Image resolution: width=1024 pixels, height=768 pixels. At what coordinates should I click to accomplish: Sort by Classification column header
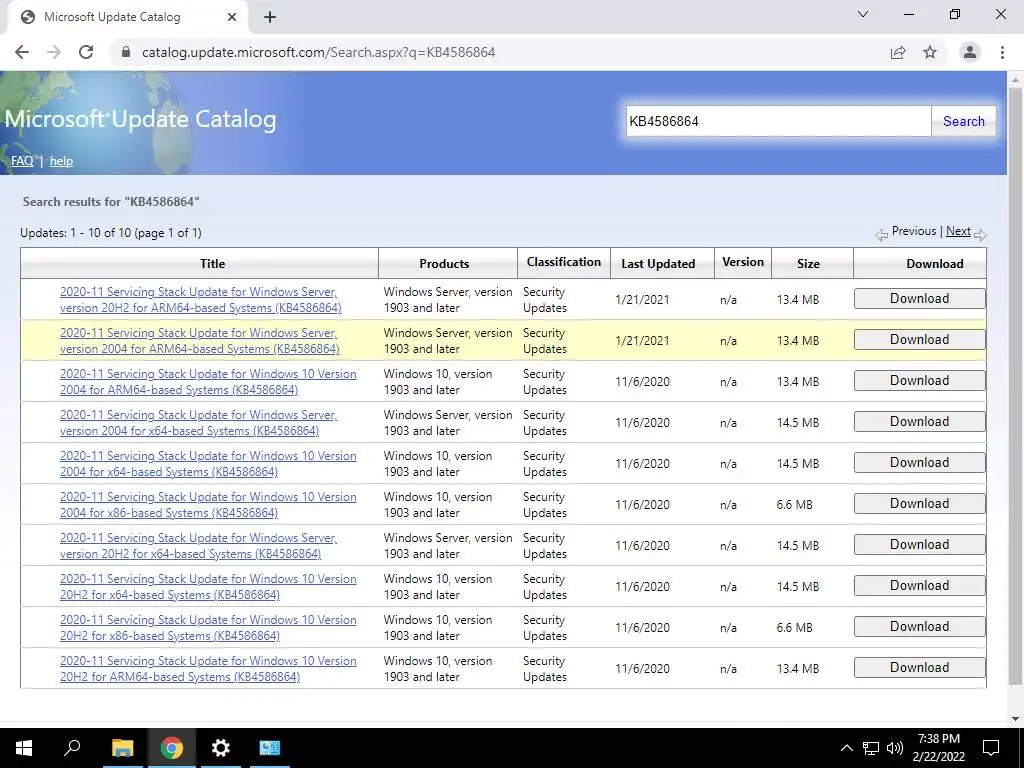click(x=564, y=262)
